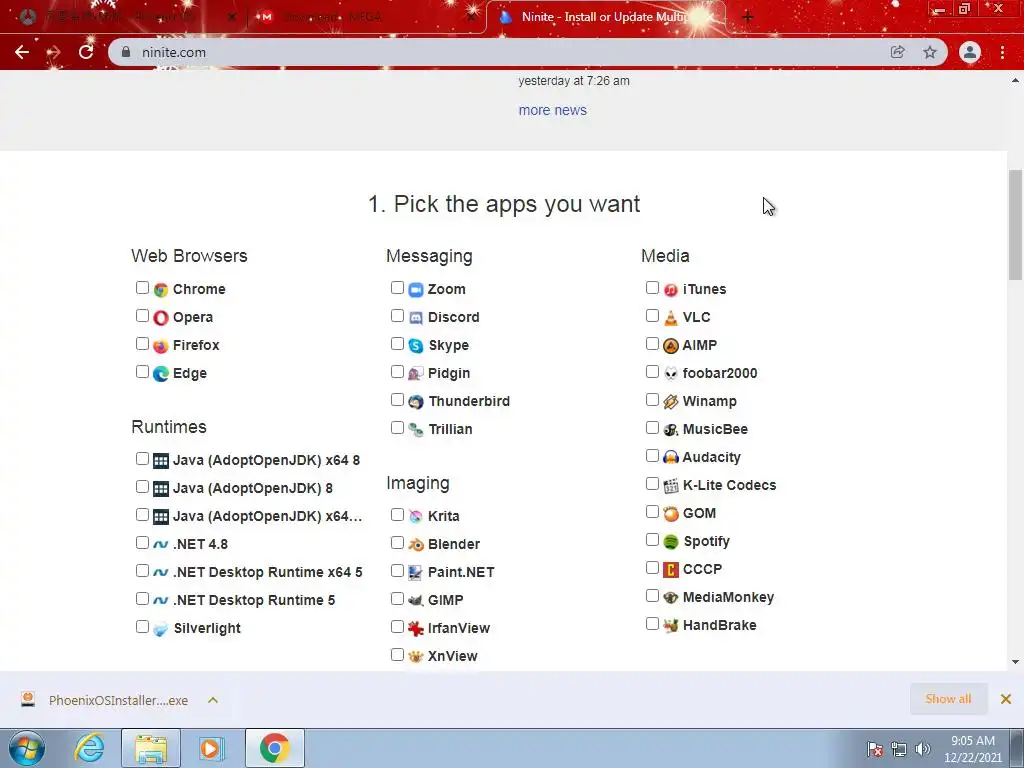Click the HandBrake app icon
Screen dimensions: 1024x768
[x=671, y=625]
